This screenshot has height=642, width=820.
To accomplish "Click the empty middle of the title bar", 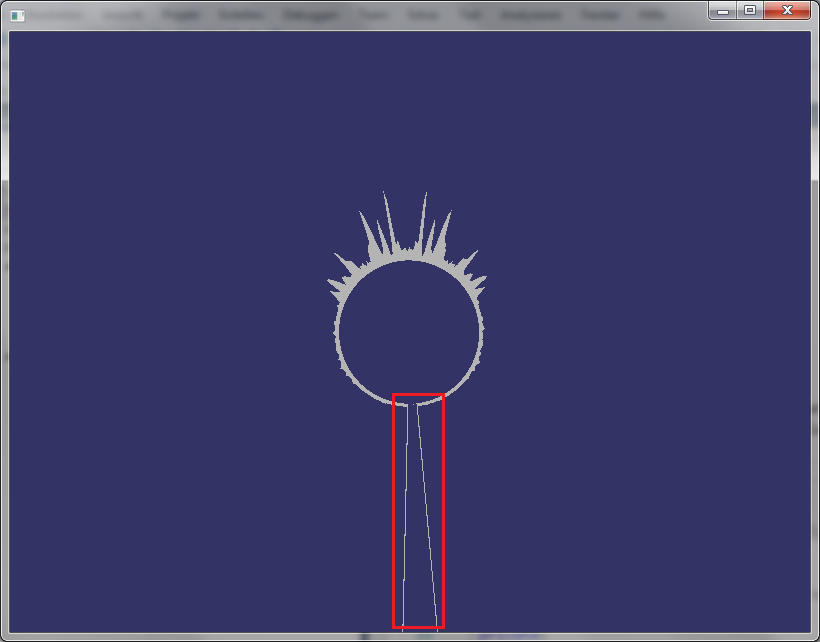I will 400,15.
